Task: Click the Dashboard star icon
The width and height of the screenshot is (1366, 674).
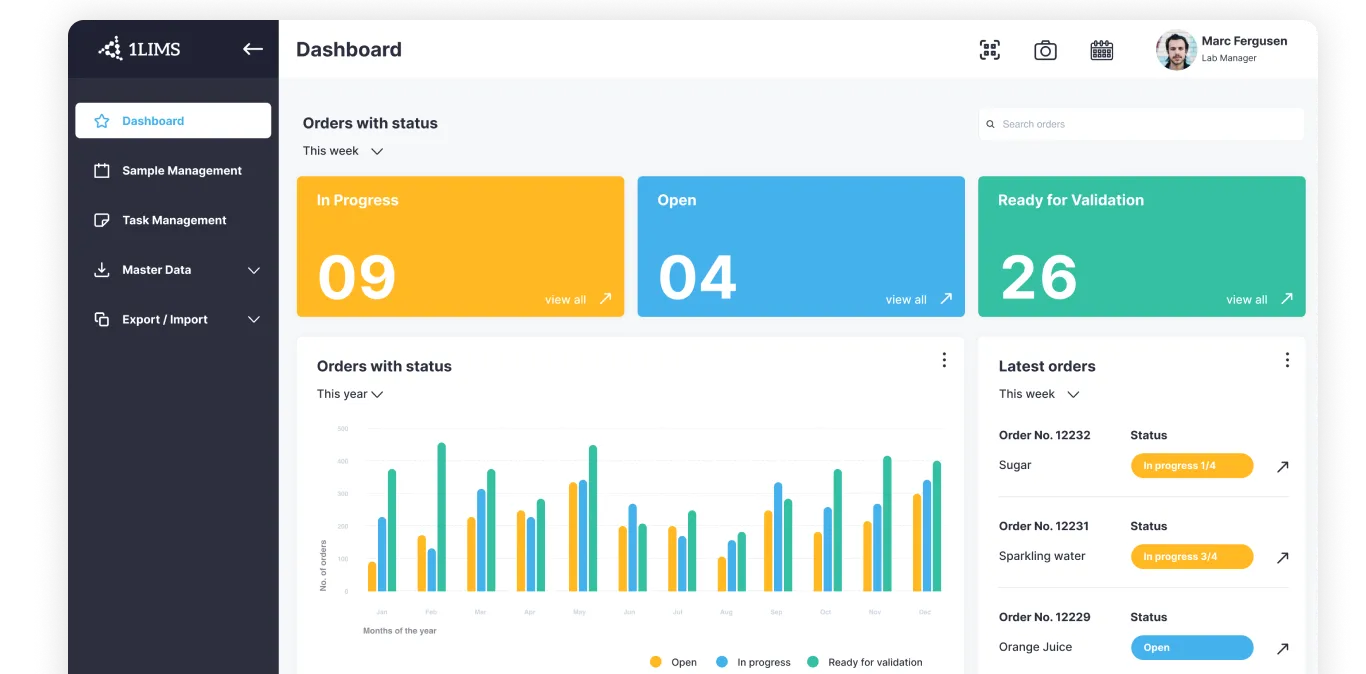Action: pos(100,120)
